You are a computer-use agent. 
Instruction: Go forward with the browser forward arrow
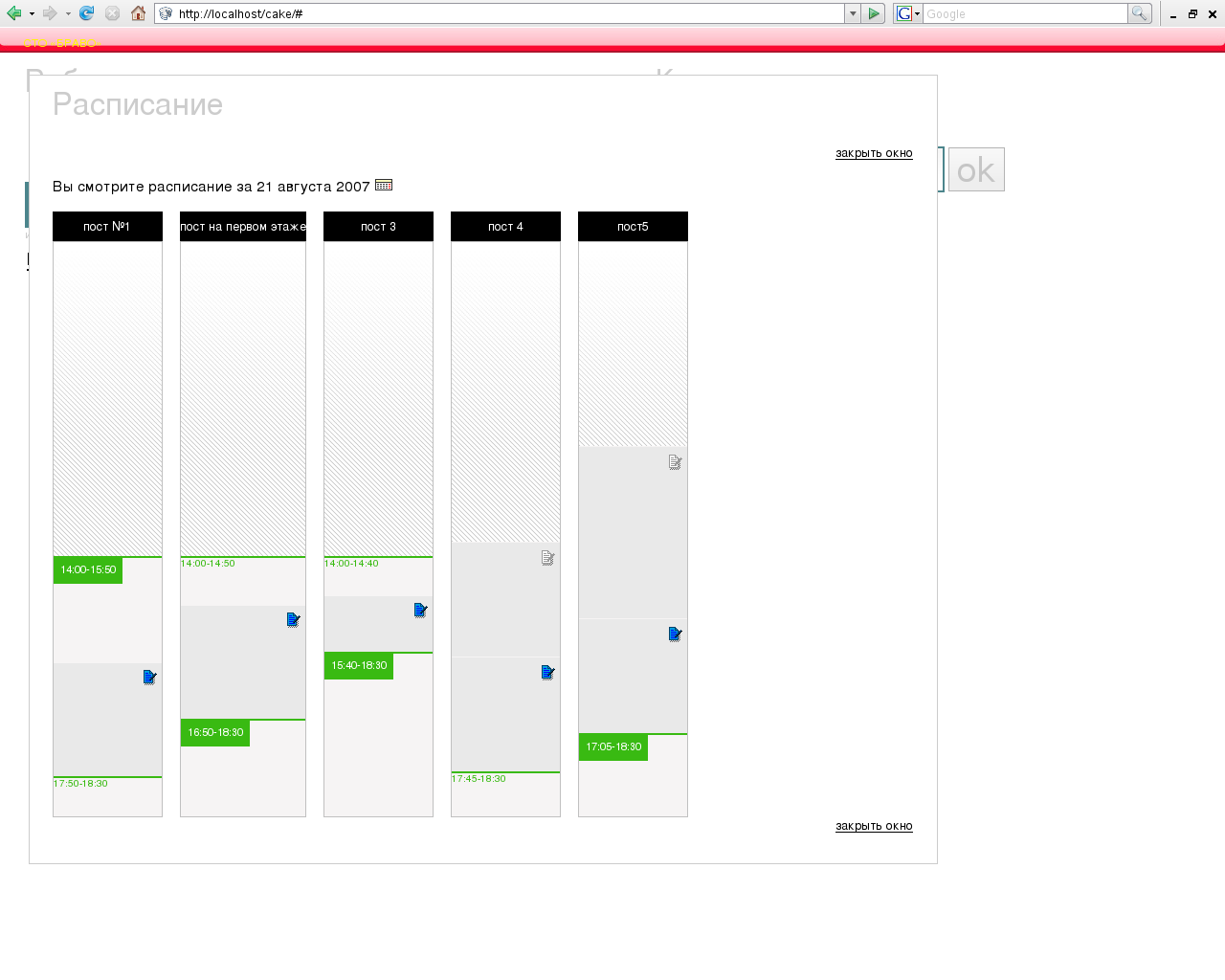pos(50,13)
